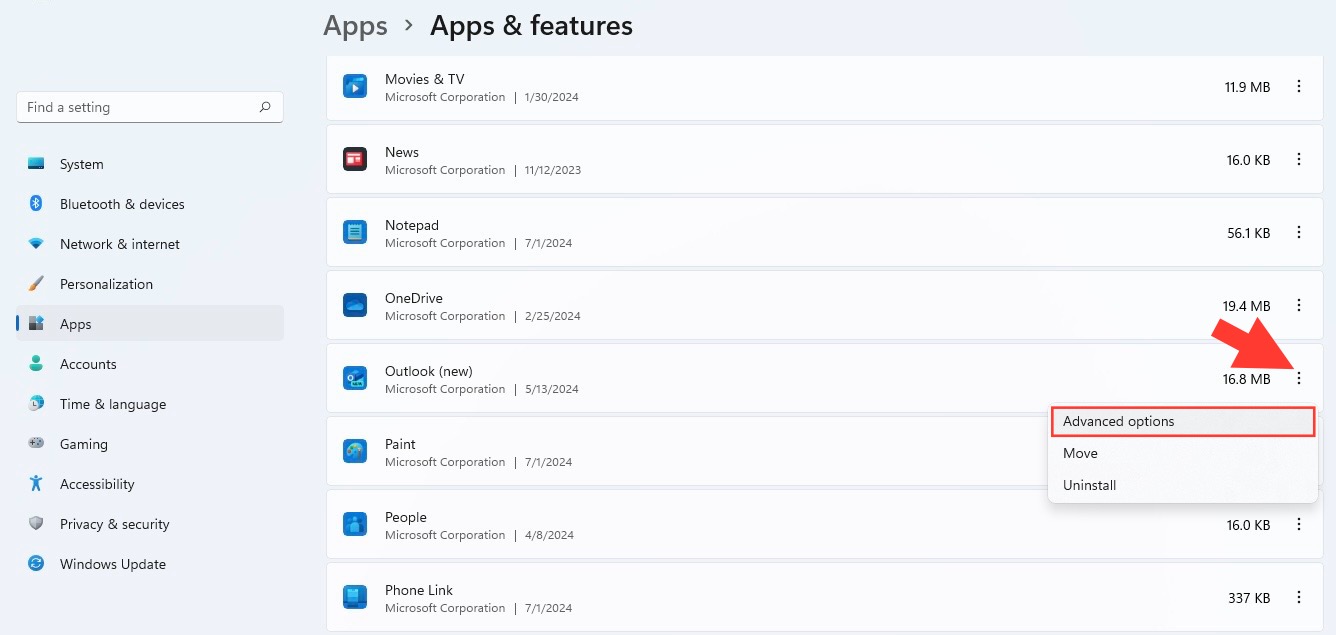Image resolution: width=1336 pixels, height=635 pixels.
Task: Open the three-dot menu for People
Action: [x=1299, y=525]
